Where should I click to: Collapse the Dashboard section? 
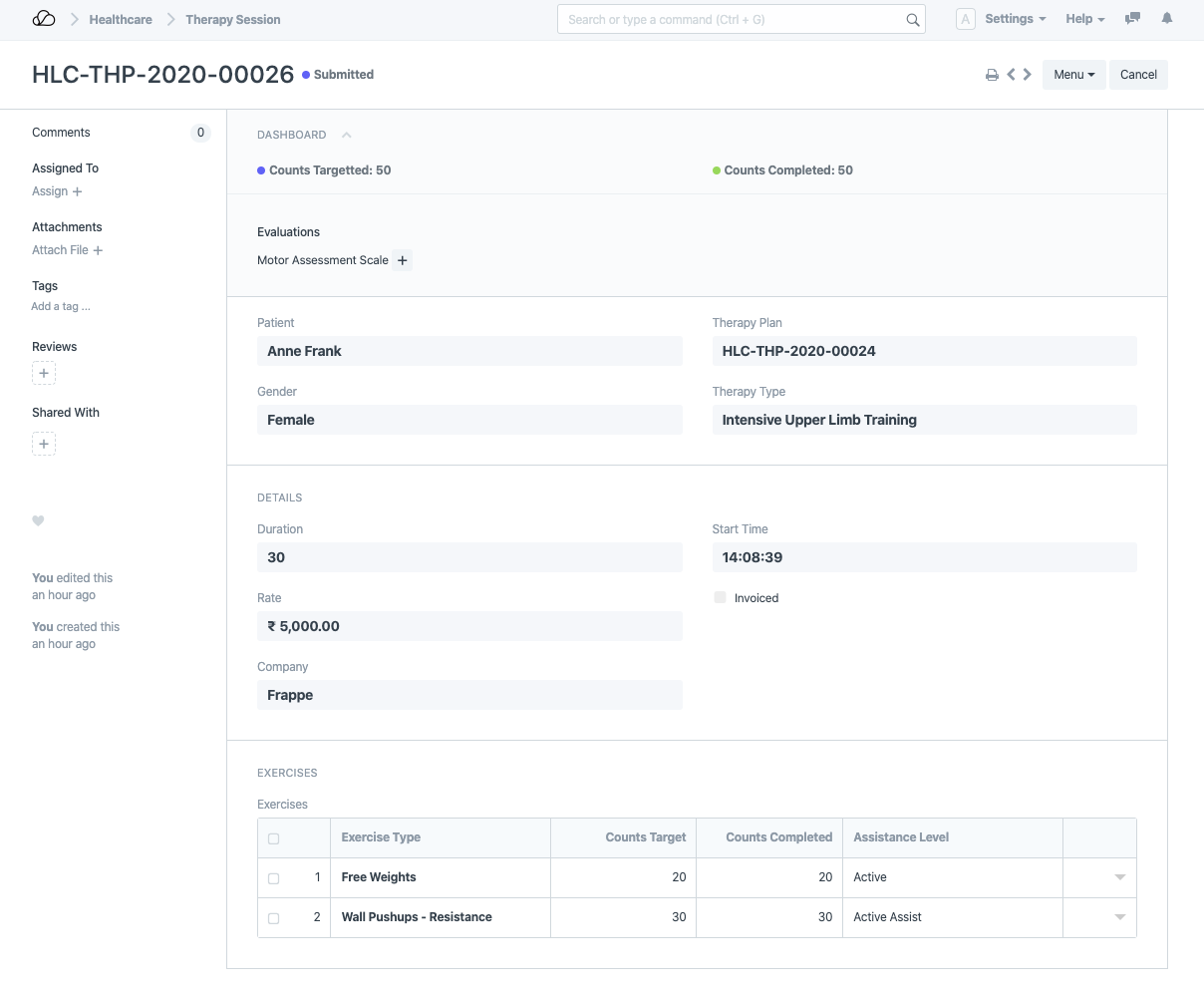(x=346, y=134)
